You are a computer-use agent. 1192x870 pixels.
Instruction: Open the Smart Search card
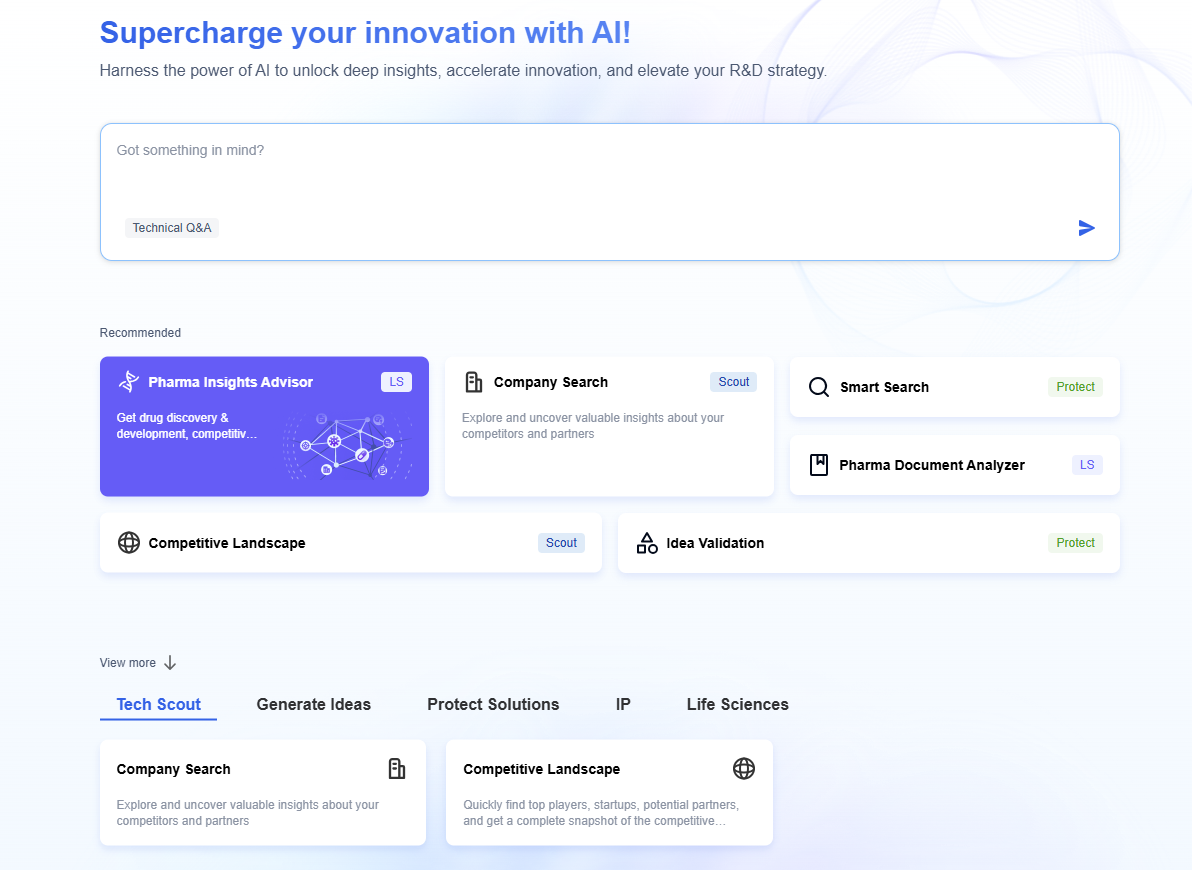click(x=954, y=387)
